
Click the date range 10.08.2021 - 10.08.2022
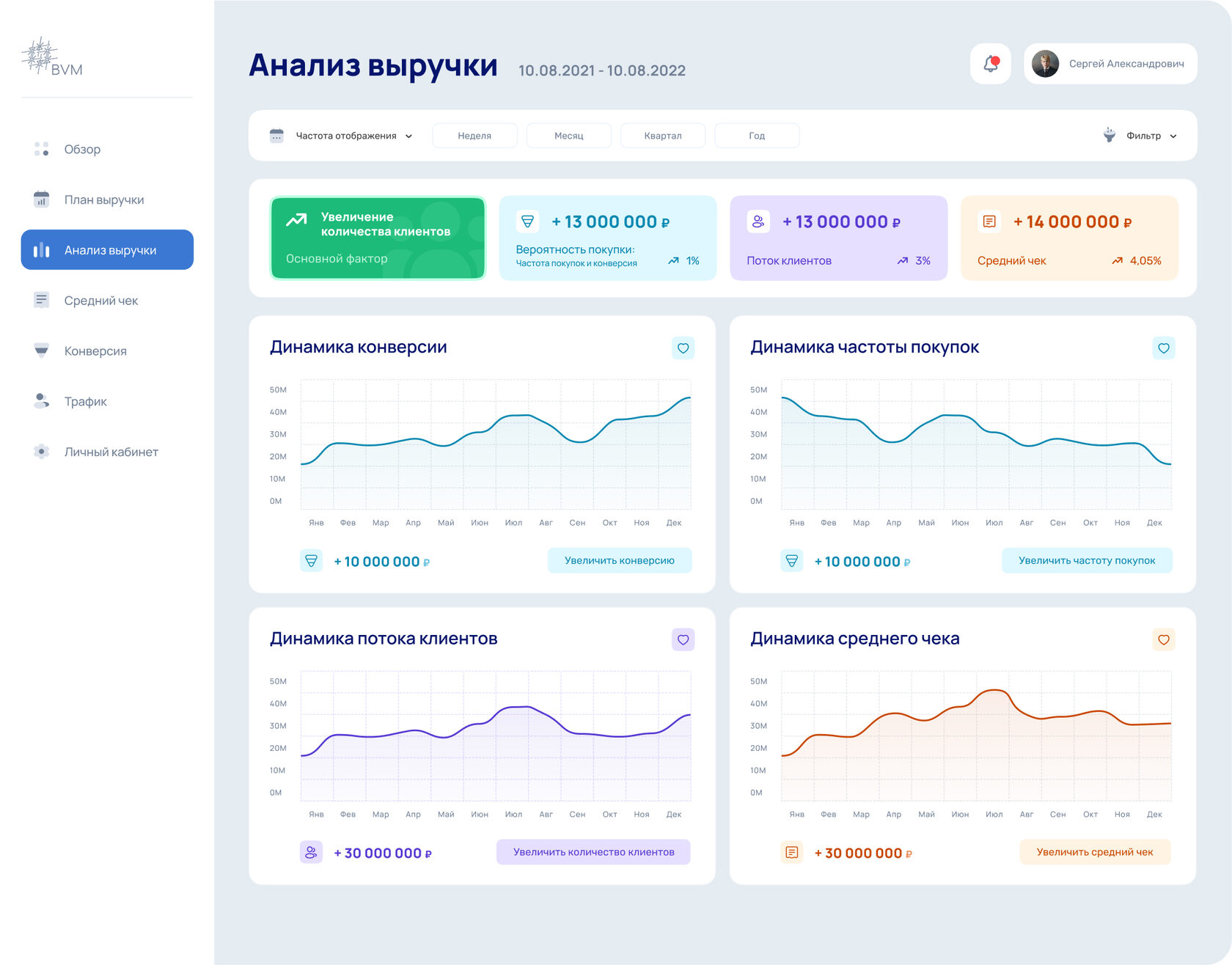click(x=602, y=70)
